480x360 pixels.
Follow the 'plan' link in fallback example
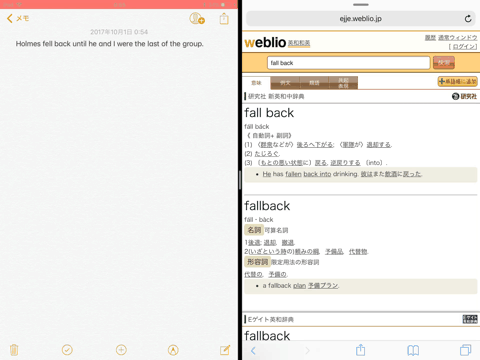pos(299,286)
